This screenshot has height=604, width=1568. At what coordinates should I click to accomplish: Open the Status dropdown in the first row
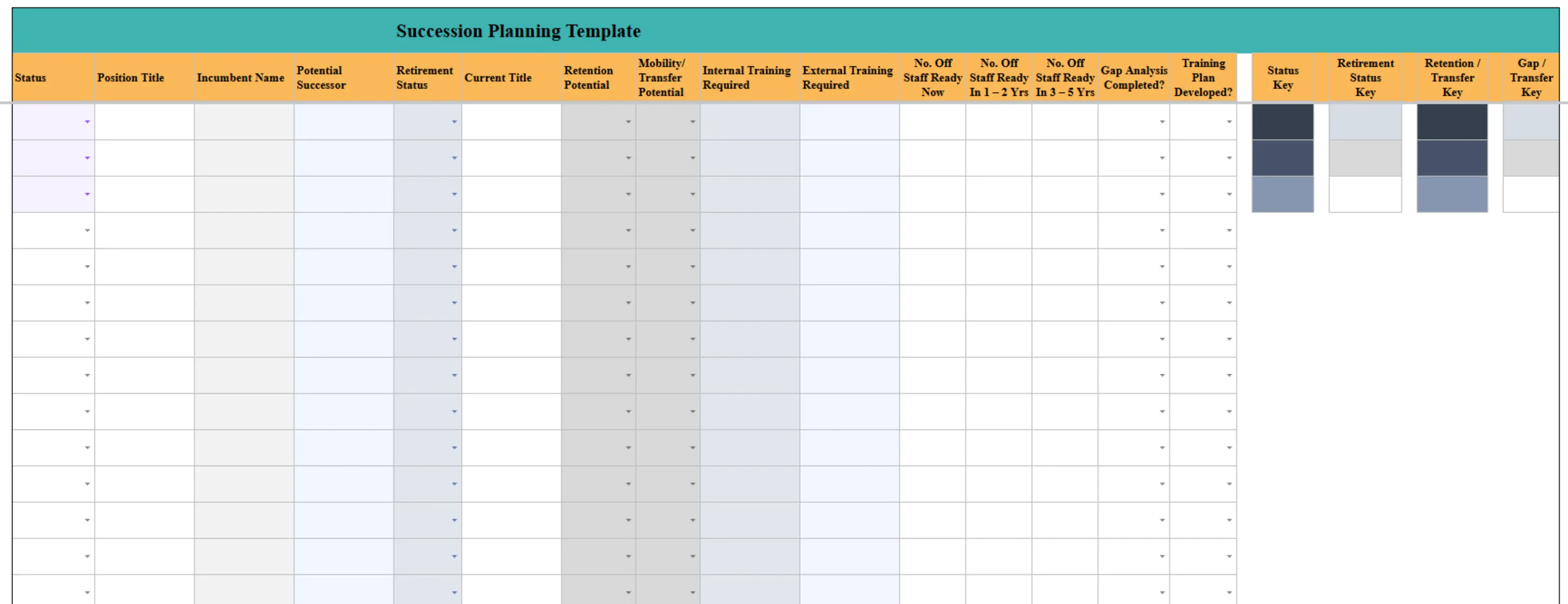(x=87, y=122)
